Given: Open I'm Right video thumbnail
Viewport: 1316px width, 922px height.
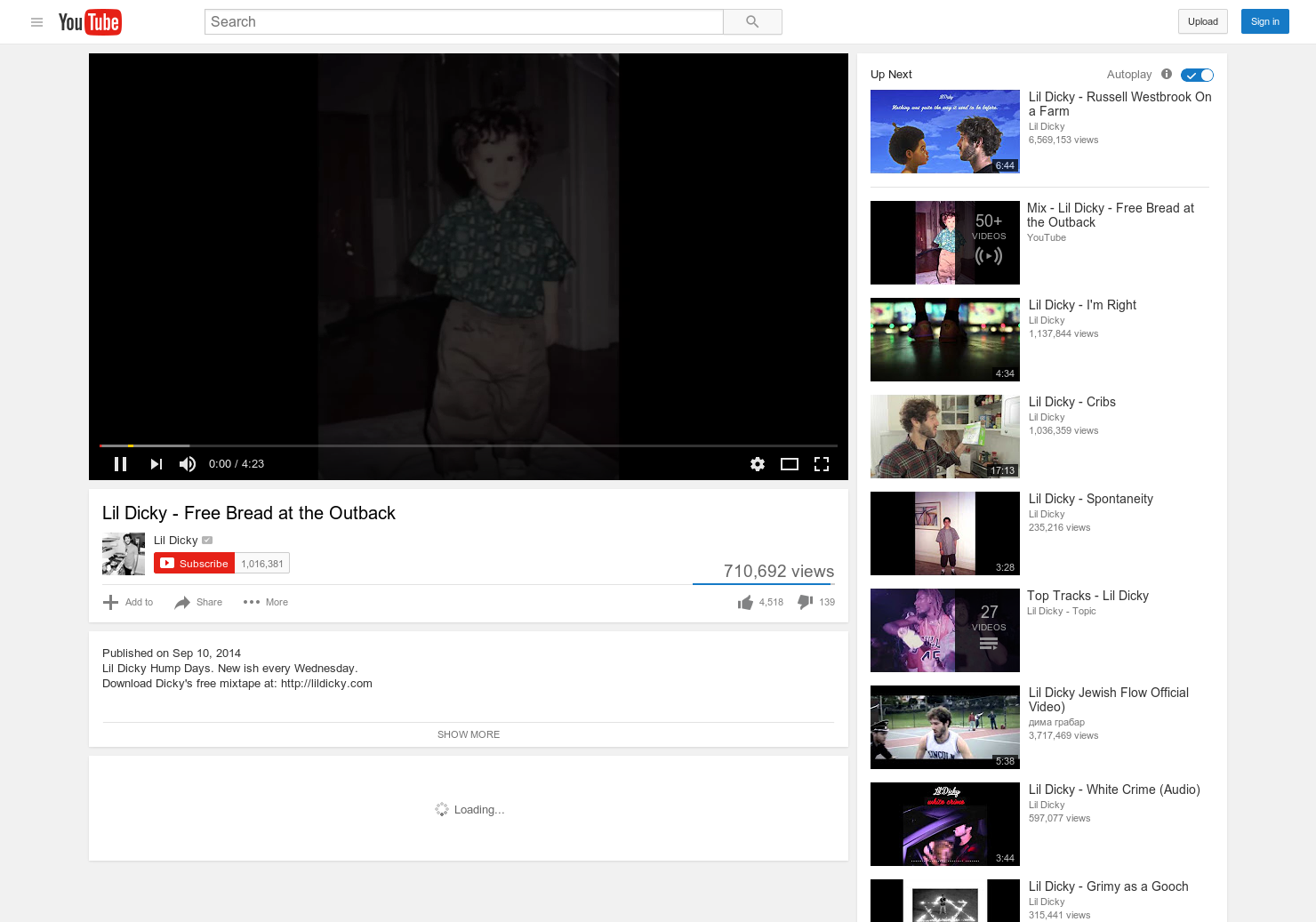Looking at the screenshot, I should click(x=945, y=340).
